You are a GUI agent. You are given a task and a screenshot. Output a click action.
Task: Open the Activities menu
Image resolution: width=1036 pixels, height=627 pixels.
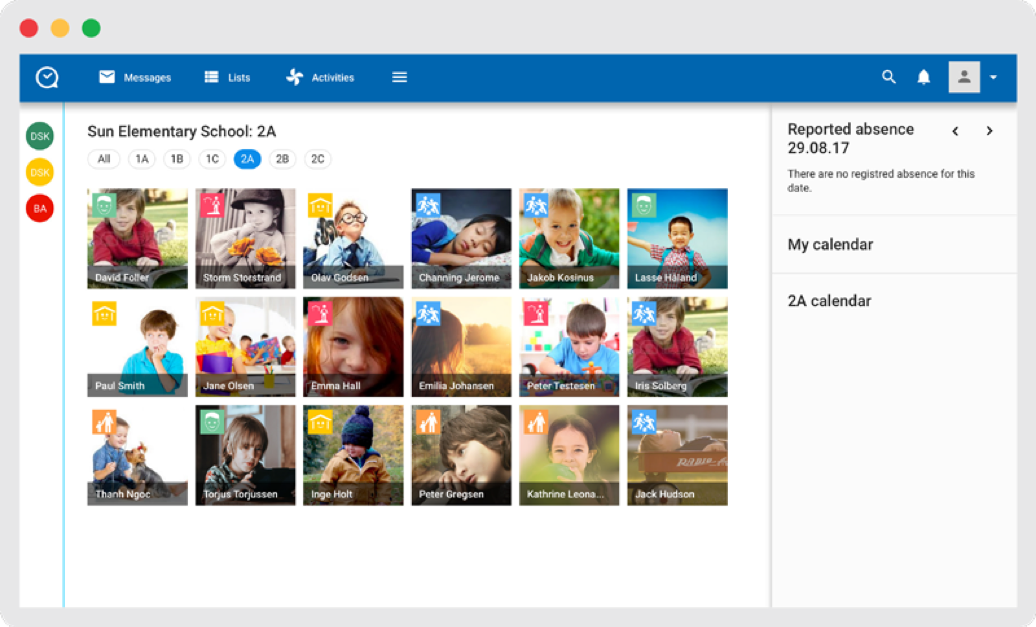tap(320, 77)
